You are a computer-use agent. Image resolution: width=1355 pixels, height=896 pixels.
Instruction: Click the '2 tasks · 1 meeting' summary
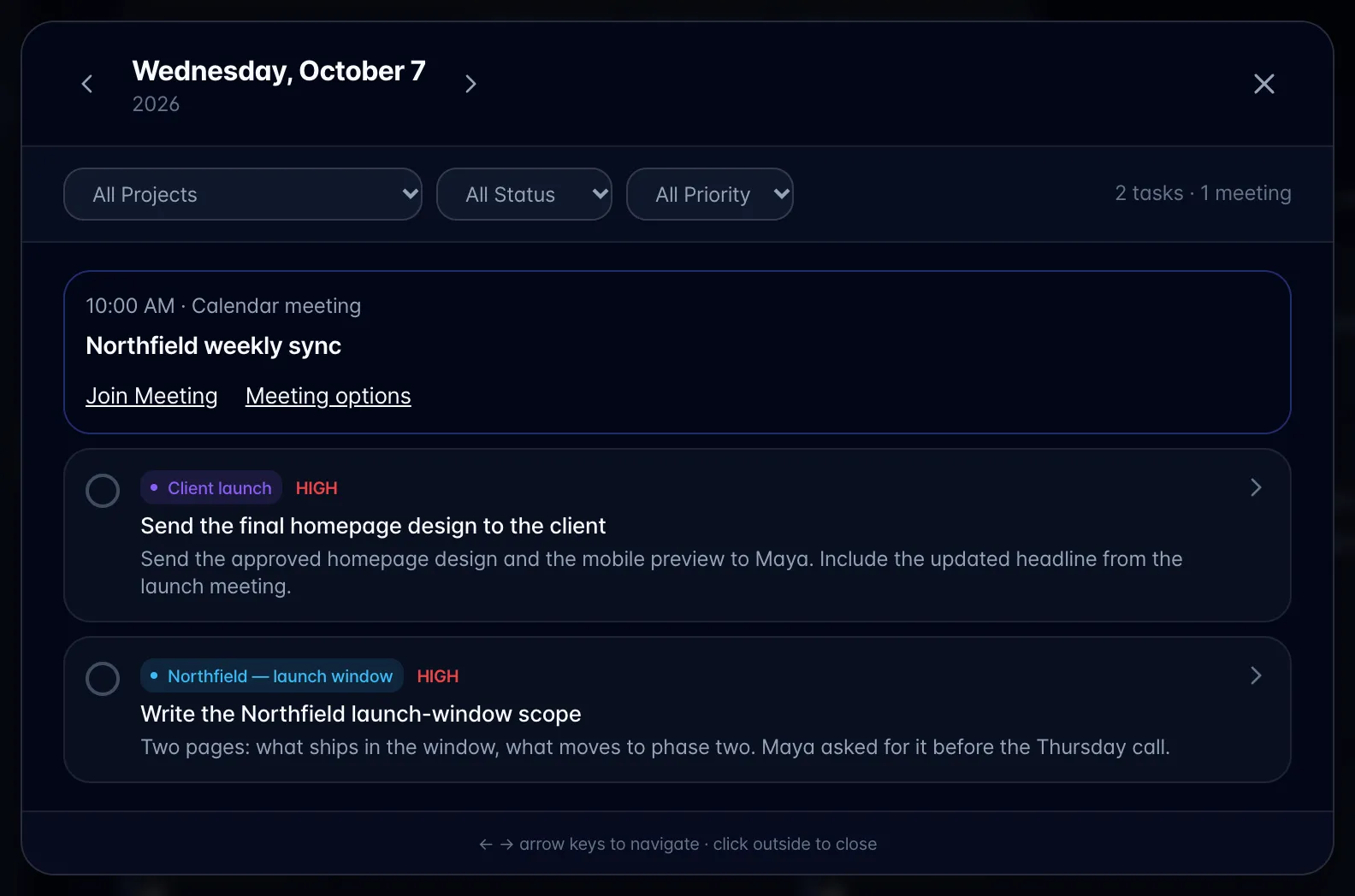point(1203,193)
